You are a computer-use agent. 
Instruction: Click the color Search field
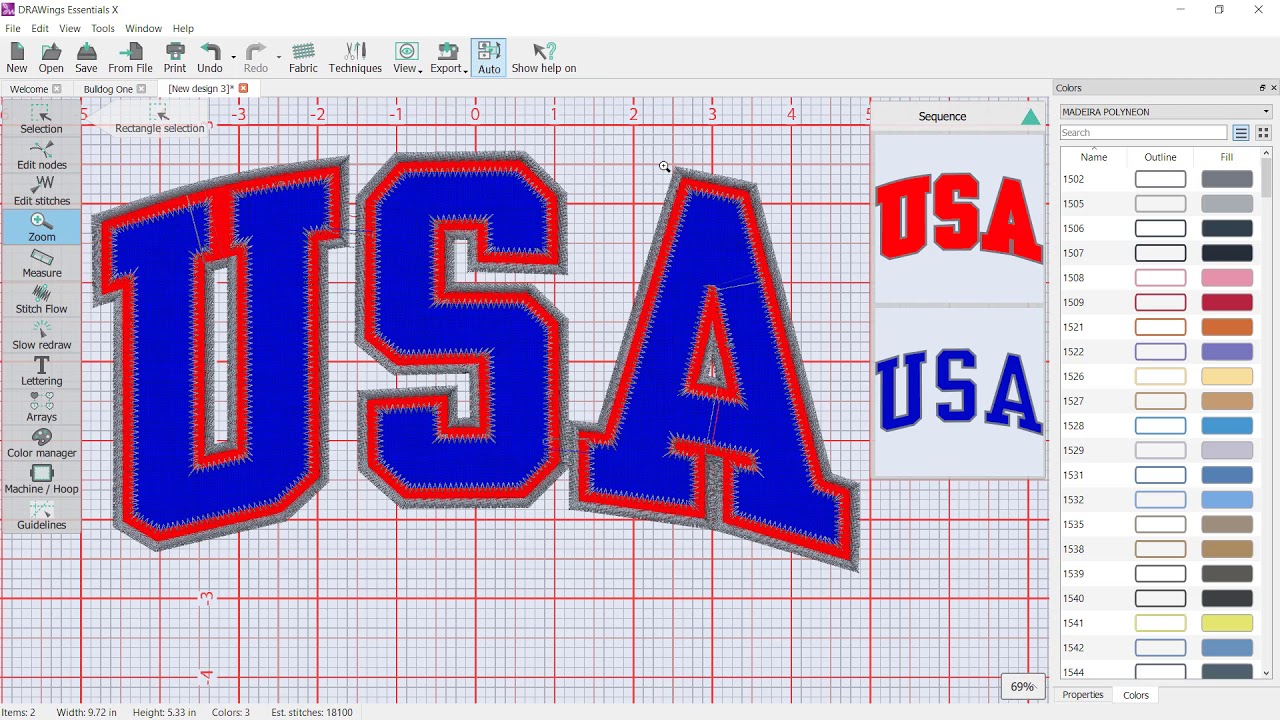click(1143, 133)
